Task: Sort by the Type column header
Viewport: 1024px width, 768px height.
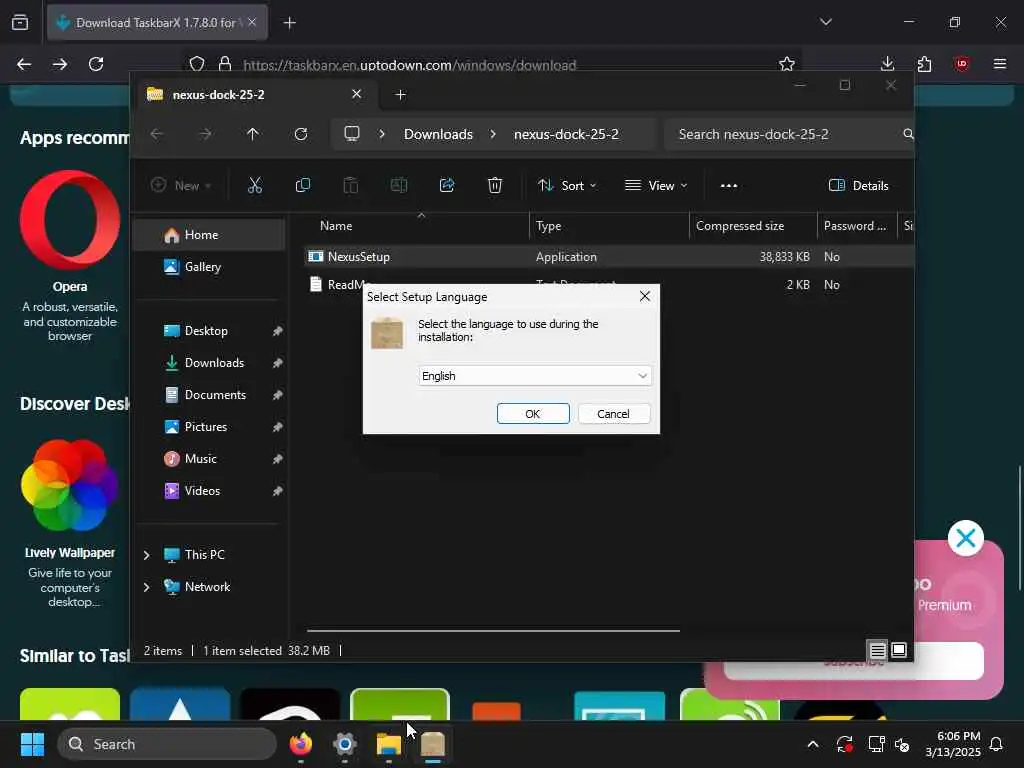Action: tap(609, 226)
